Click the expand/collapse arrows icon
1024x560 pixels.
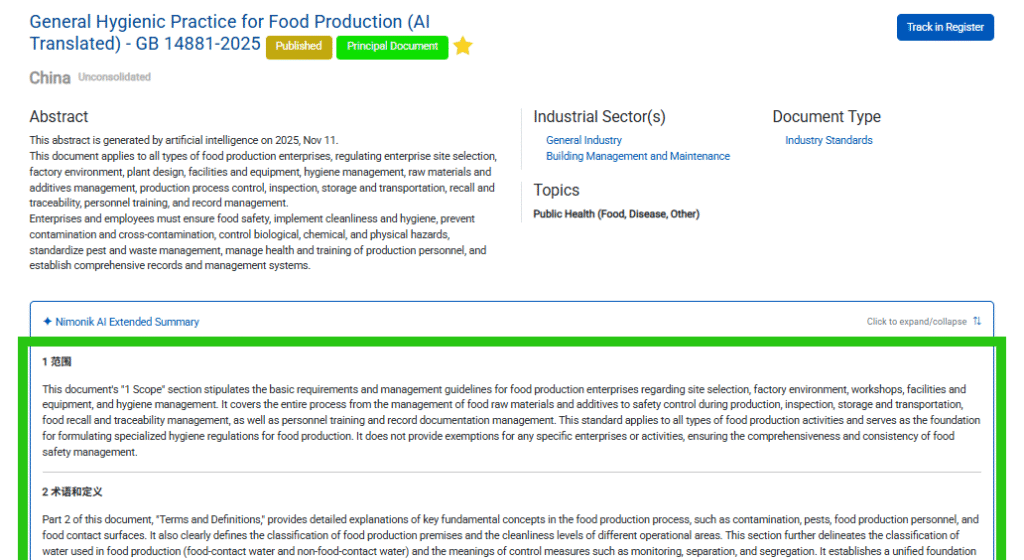point(977,322)
